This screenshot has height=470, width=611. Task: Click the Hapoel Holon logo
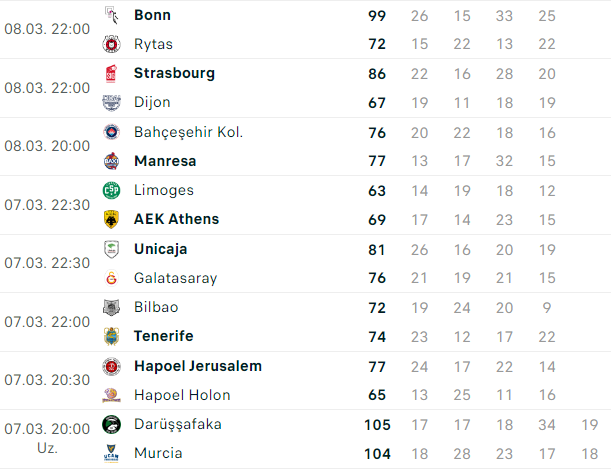(x=111, y=395)
